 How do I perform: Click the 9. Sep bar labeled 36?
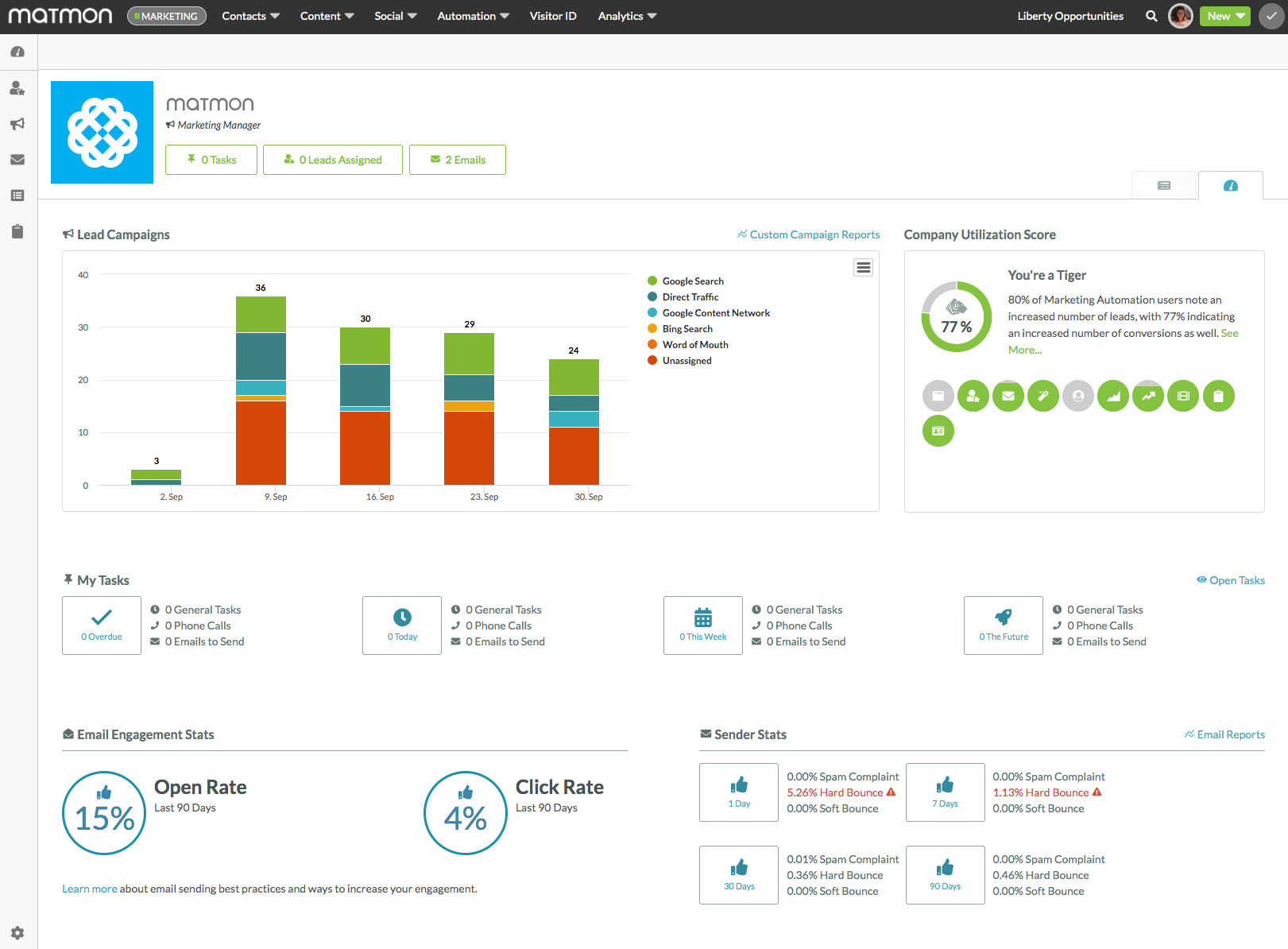(x=261, y=390)
